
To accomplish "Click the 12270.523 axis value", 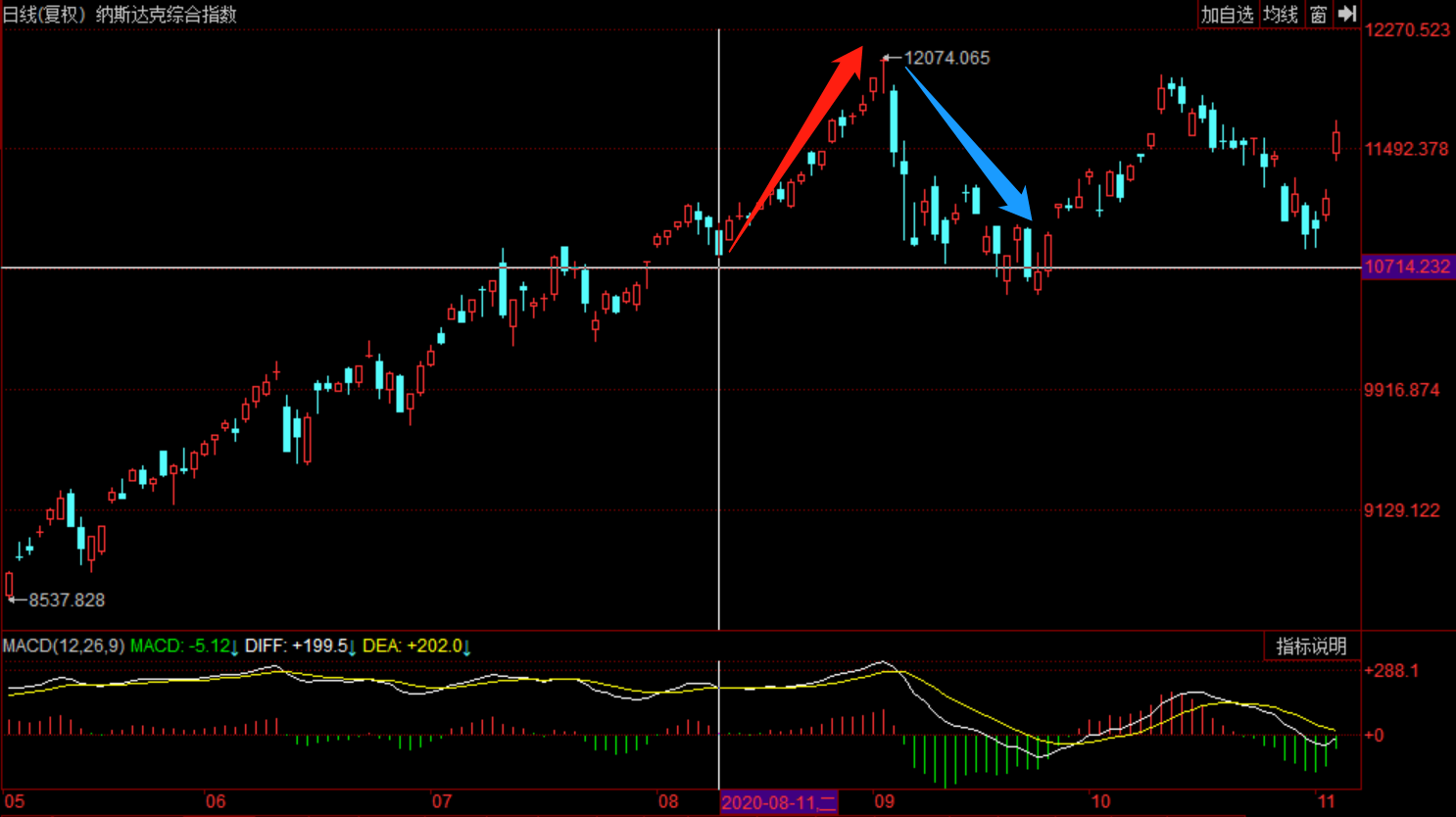I will point(1407,30).
